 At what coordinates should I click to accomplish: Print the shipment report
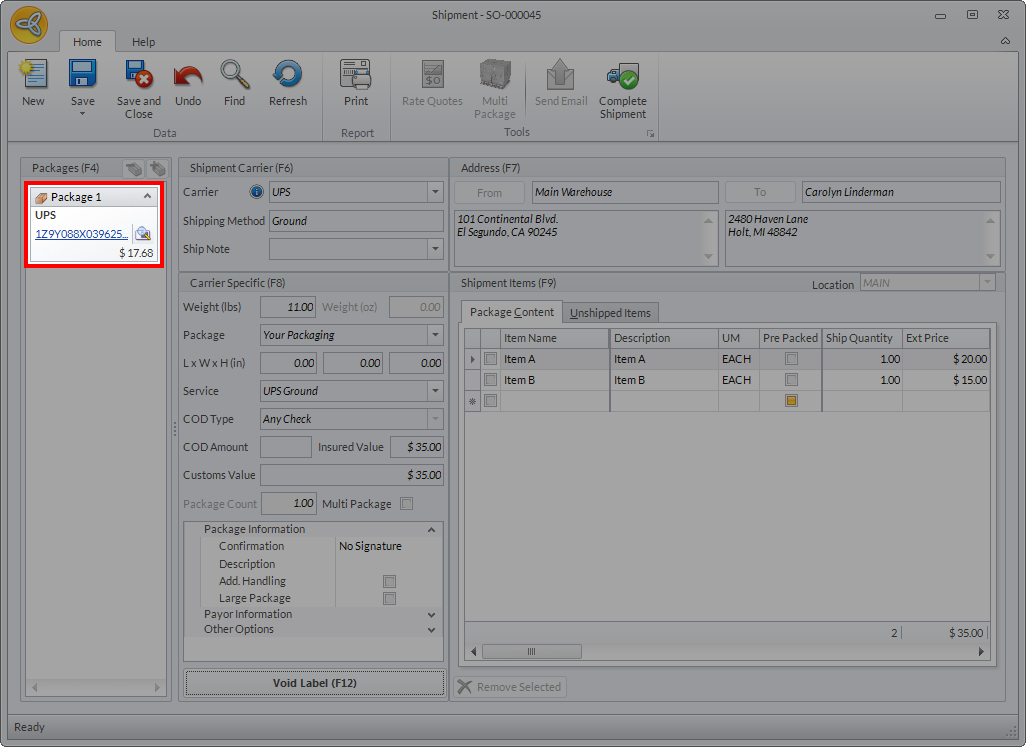click(x=355, y=77)
